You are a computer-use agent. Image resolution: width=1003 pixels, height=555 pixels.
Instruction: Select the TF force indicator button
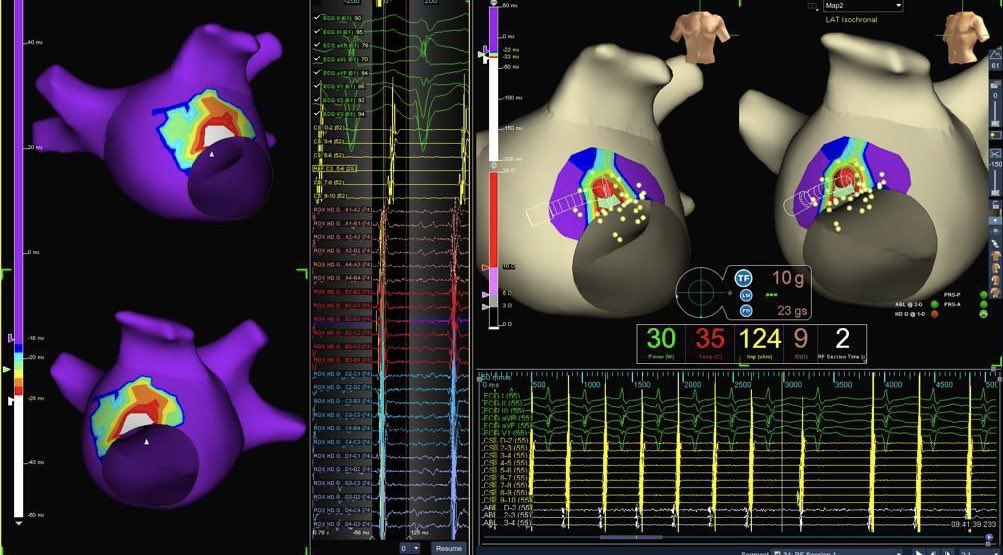(x=743, y=278)
